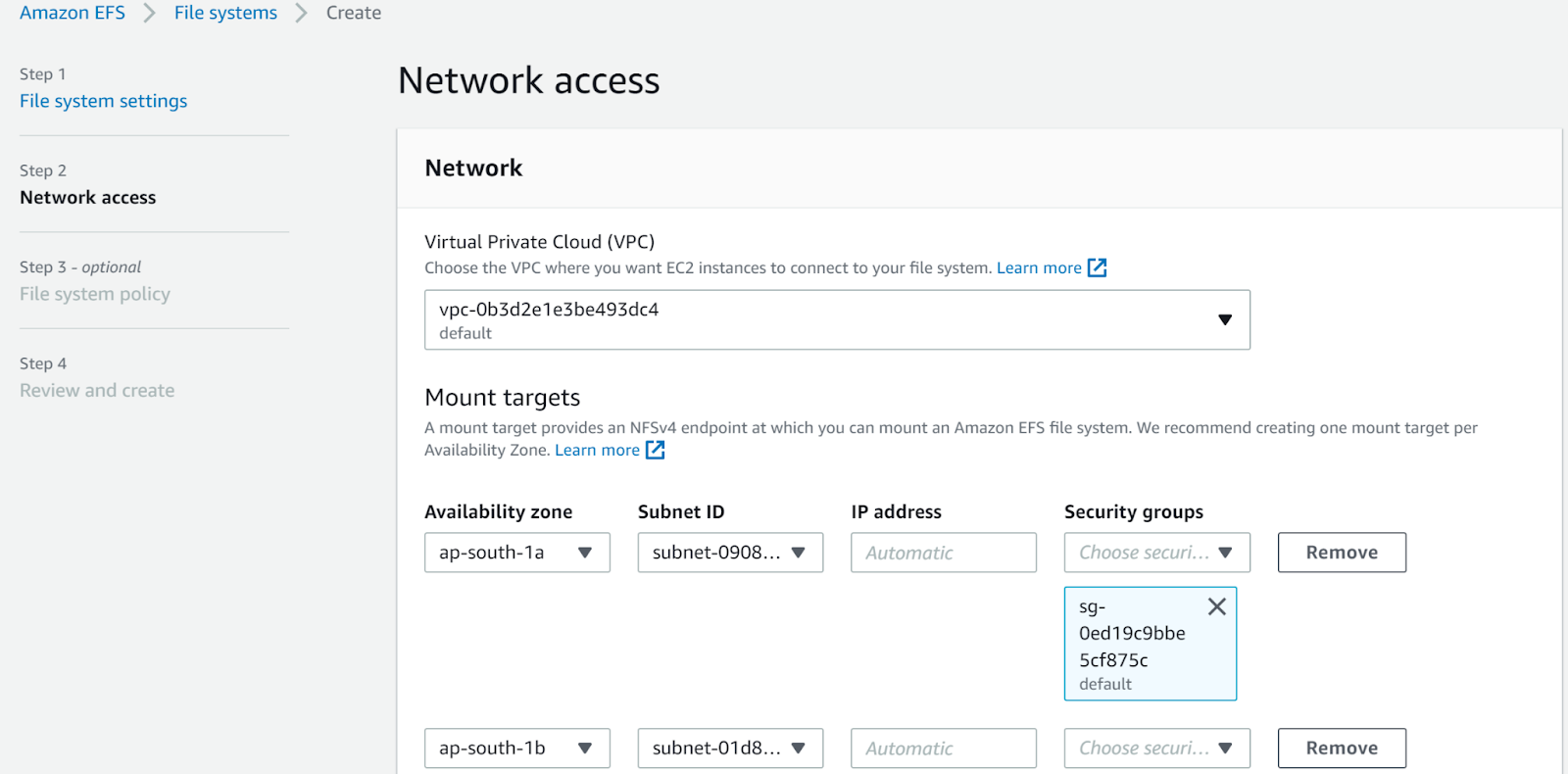Jump to File system policy step
The height and width of the screenshot is (774, 1568).
[x=95, y=294]
